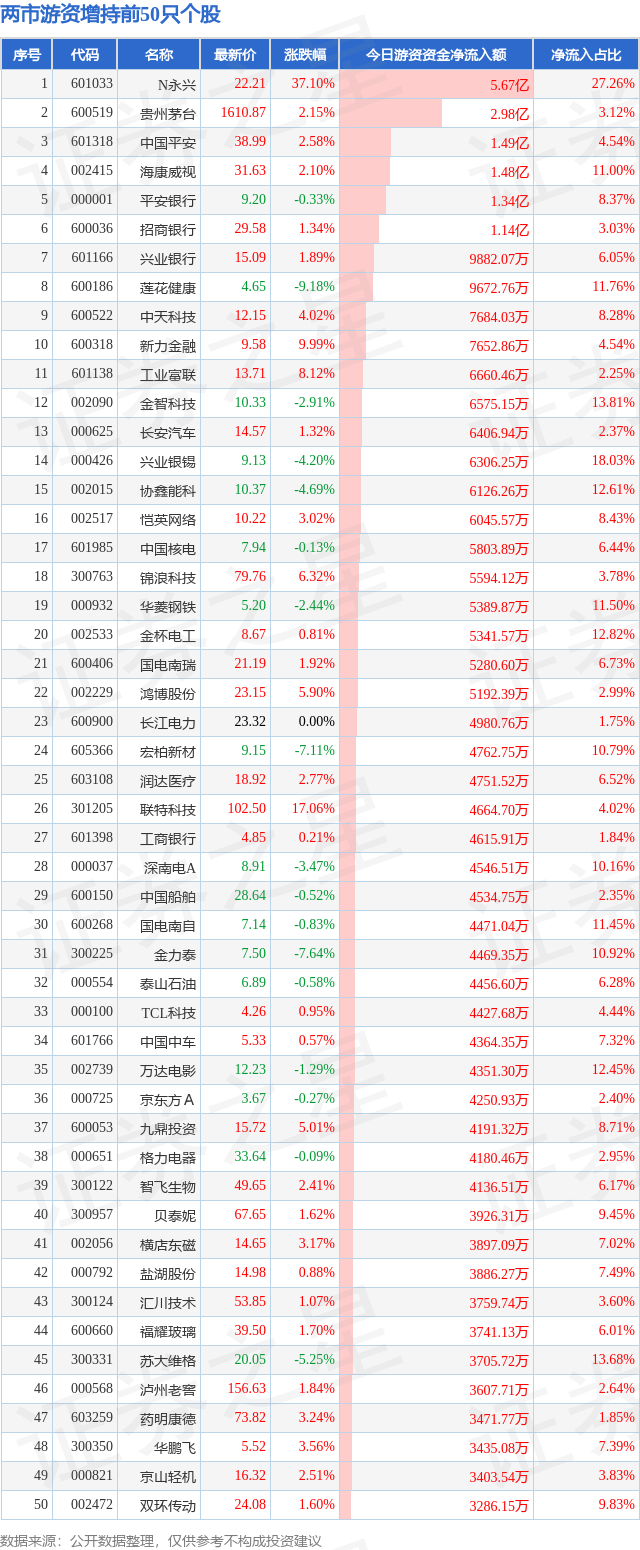
Task: Select stock name 格力电器
Action: (168, 1158)
